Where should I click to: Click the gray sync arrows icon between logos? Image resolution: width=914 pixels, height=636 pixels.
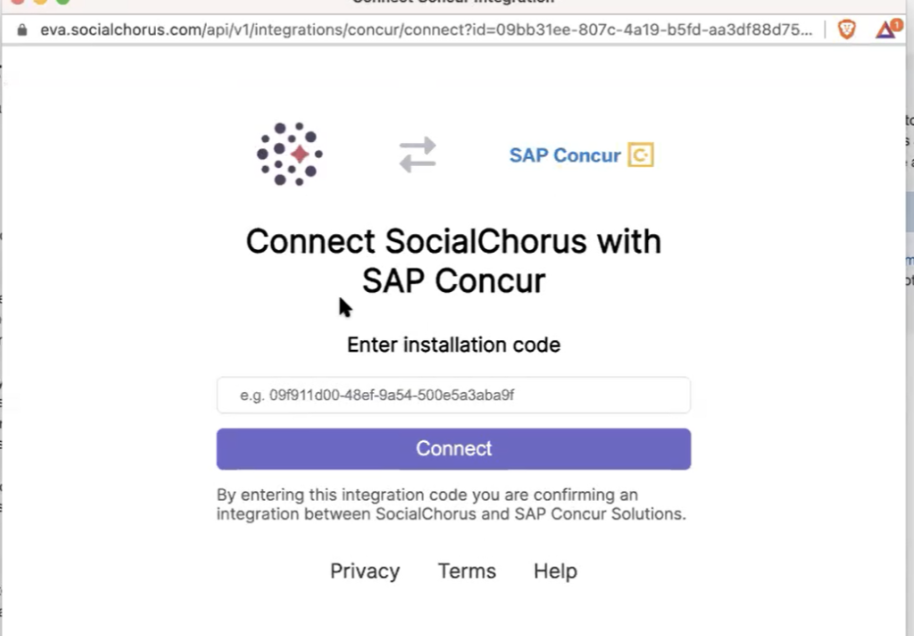click(x=417, y=154)
